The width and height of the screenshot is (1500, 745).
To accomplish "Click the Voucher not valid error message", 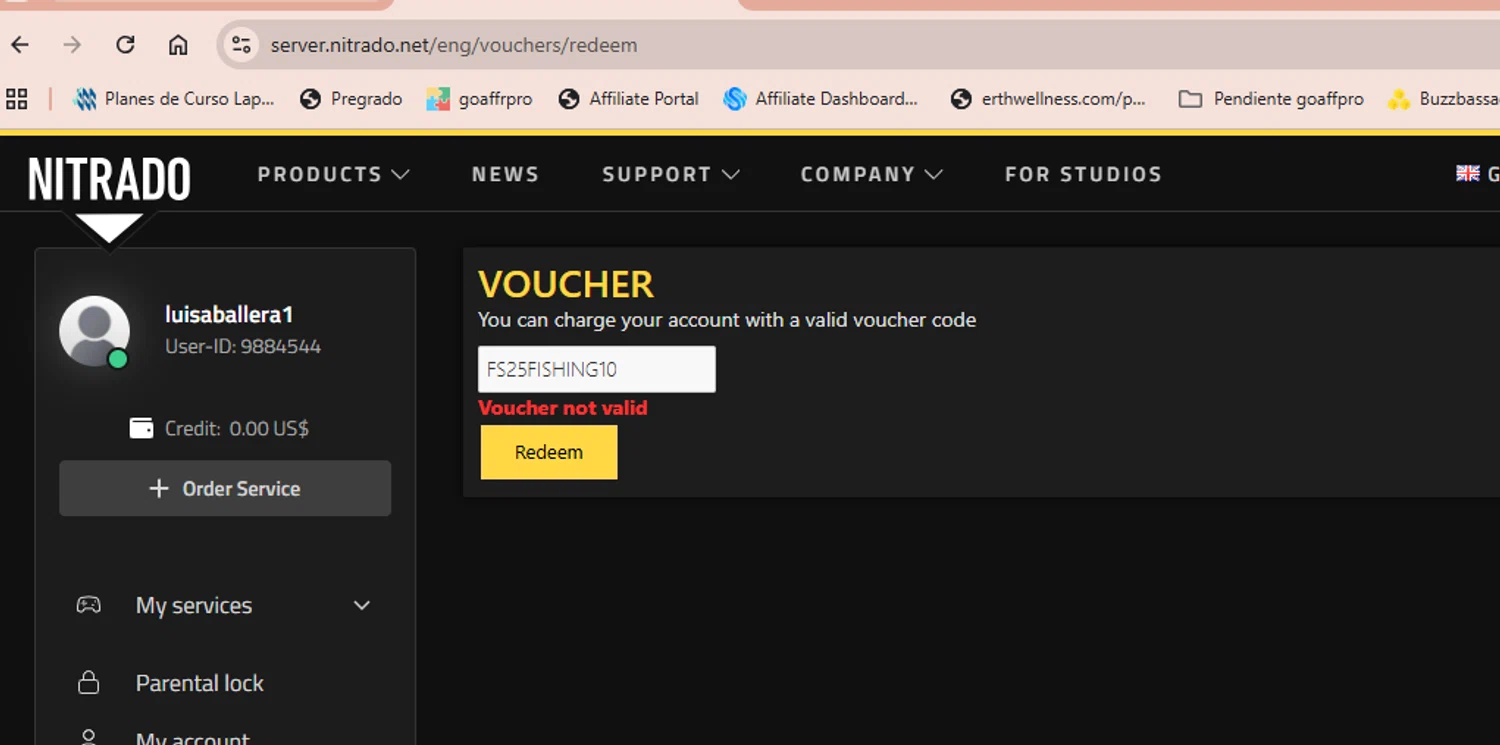I will pyautogui.click(x=563, y=408).
